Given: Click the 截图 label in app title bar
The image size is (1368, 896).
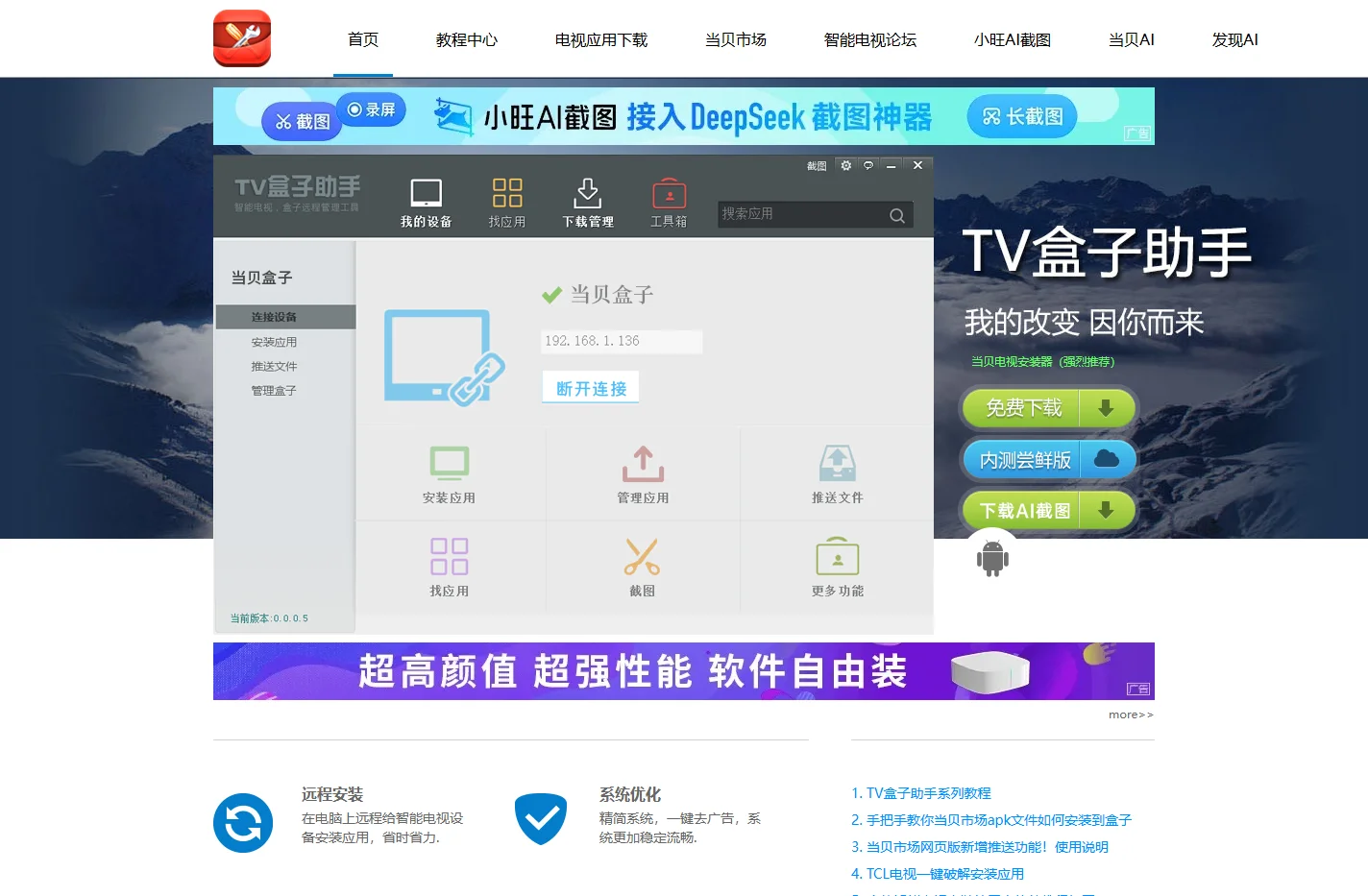Looking at the screenshot, I should point(817,166).
